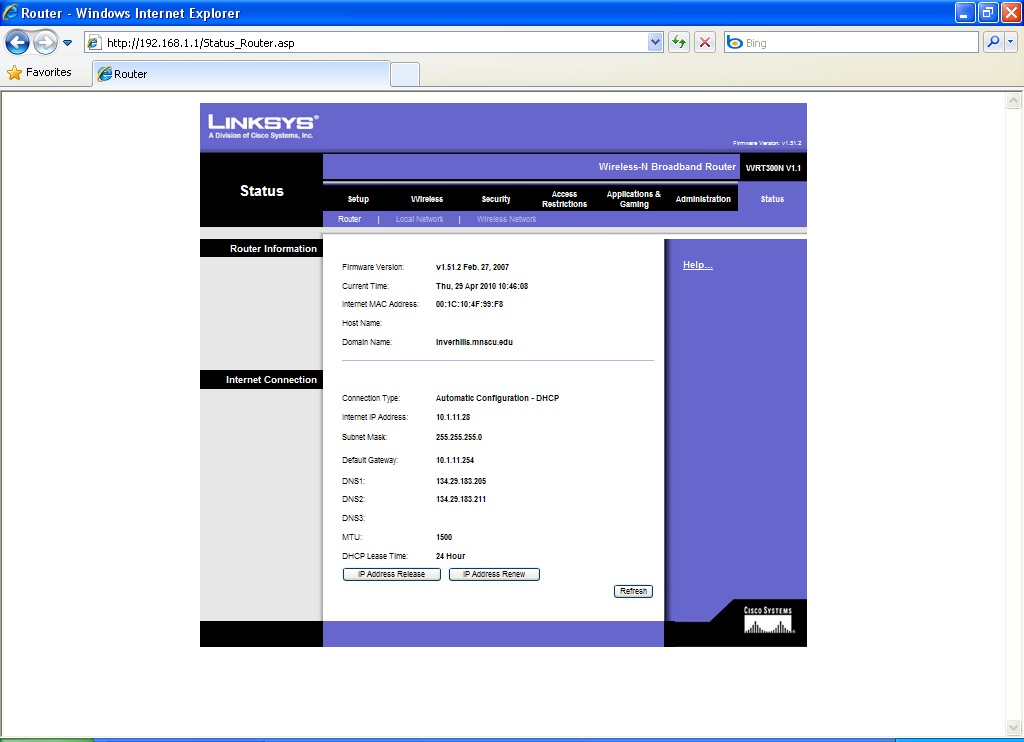Expand the address bar history dropdown
This screenshot has height=742, width=1024.
(x=655, y=43)
